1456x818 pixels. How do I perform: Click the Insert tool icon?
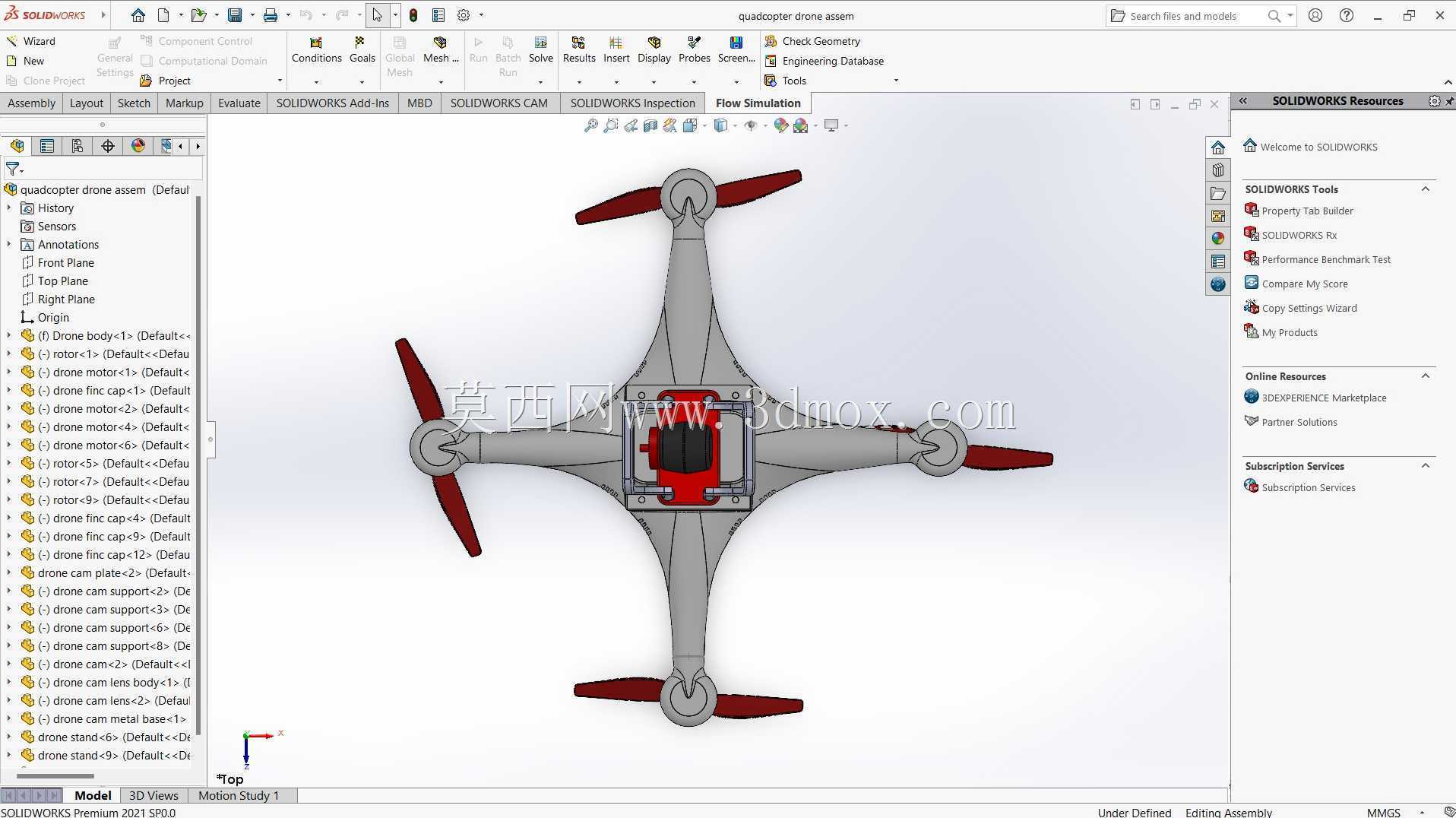[x=616, y=43]
